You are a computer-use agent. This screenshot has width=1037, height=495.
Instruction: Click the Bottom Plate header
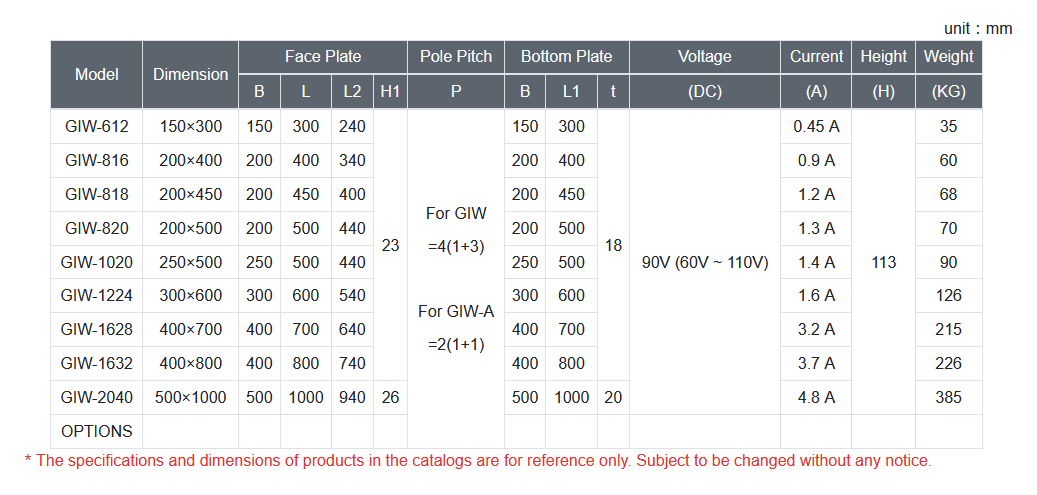[567, 57]
